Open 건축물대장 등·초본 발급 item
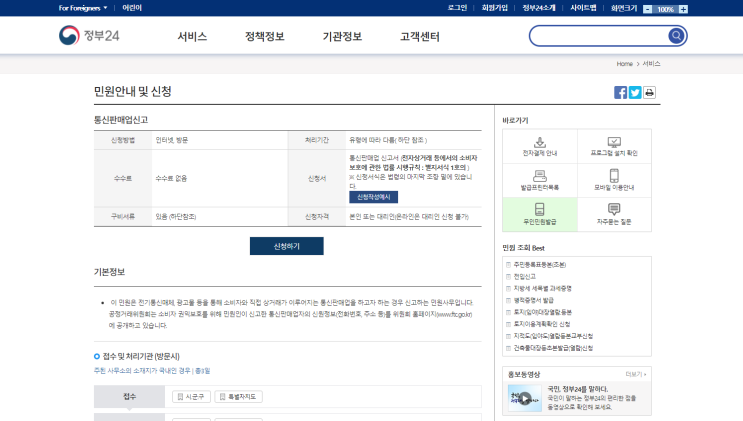The width and height of the screenshot is (743, 421). click(x=553, y=348)
